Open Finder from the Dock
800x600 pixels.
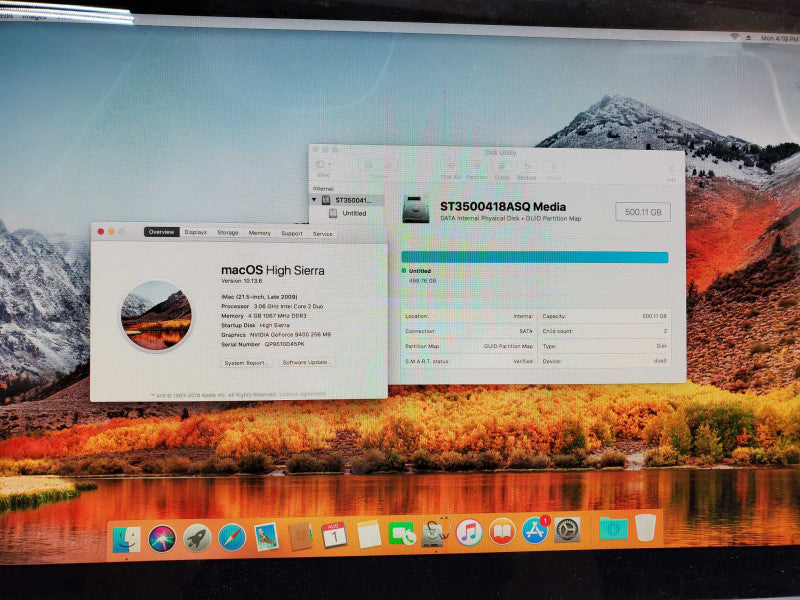click(127, 539)
